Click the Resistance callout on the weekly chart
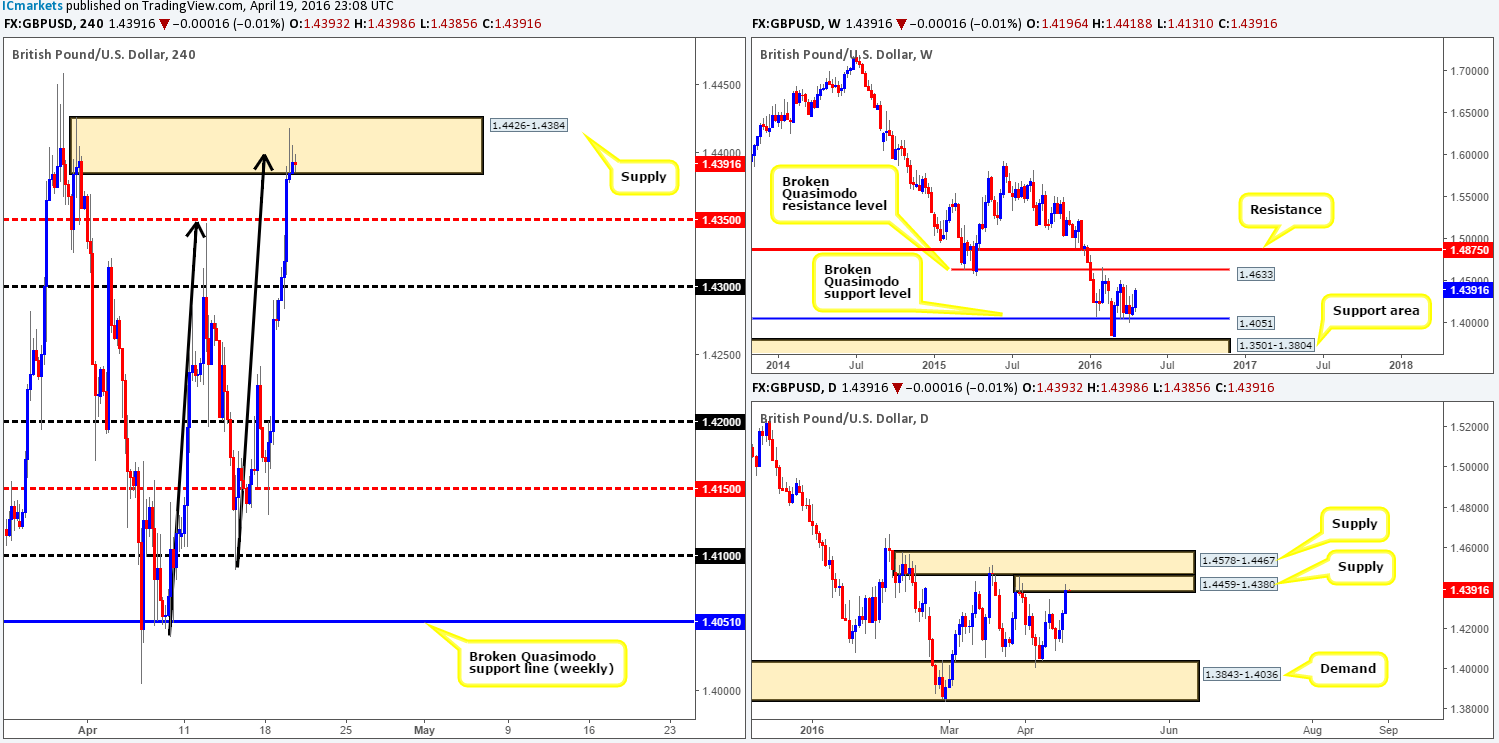The image size is (1499, 743). 1284,210
